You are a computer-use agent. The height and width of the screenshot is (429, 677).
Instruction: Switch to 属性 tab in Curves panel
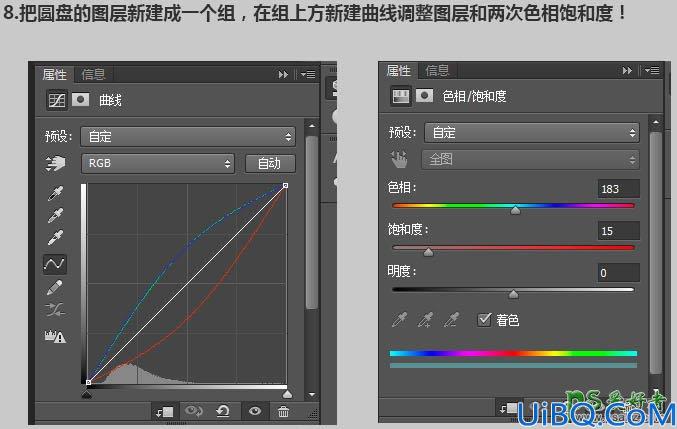55,75
